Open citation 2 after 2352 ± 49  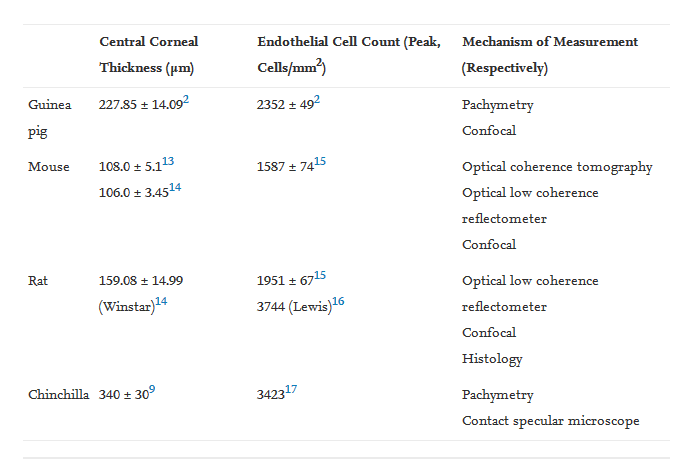(x=316, y=100)
